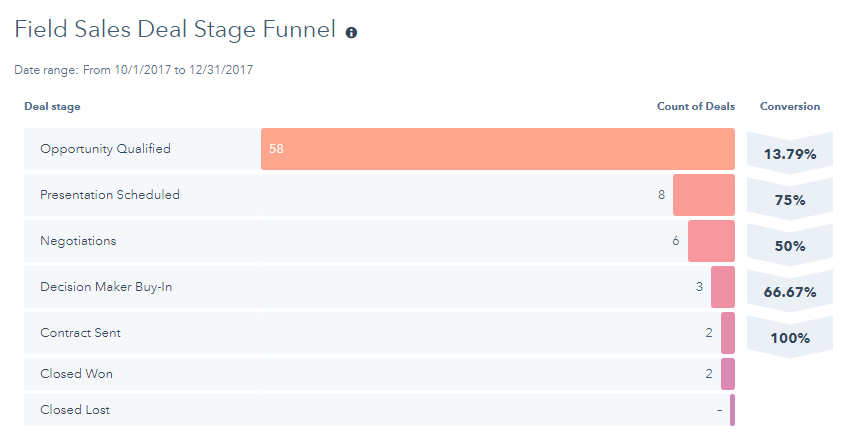The width and height of the screenshot is (853, 440).
Task: Select the 100% conversion arrow
Action: [x=789, y=338]
